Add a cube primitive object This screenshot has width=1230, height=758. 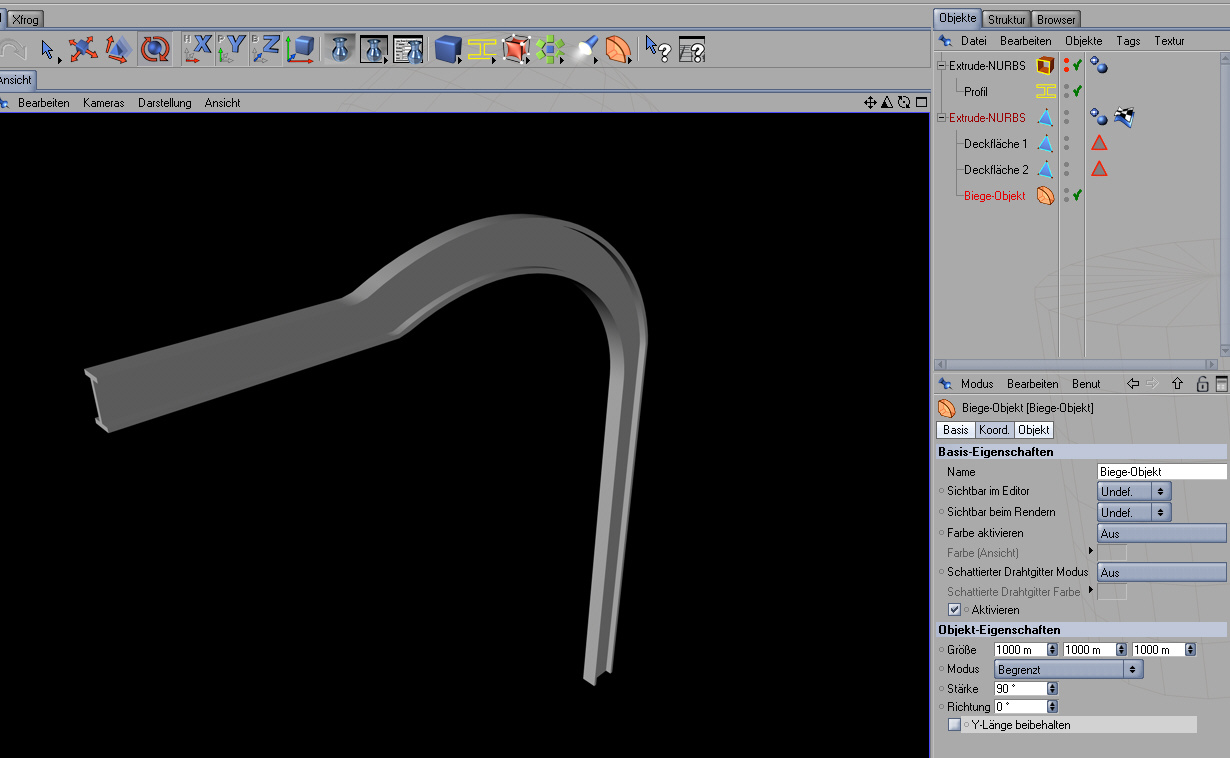tap(448, 48)
